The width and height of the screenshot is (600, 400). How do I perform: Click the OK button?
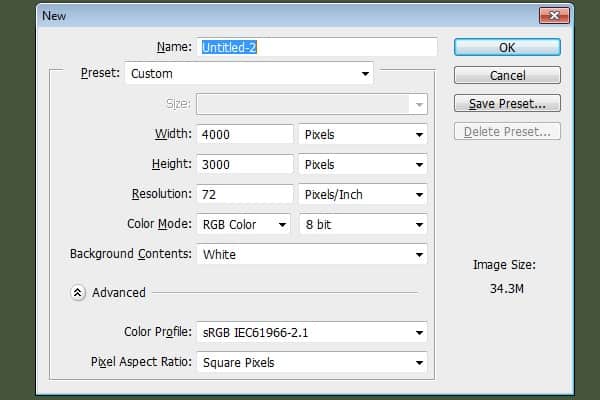(x=507, y=47)
